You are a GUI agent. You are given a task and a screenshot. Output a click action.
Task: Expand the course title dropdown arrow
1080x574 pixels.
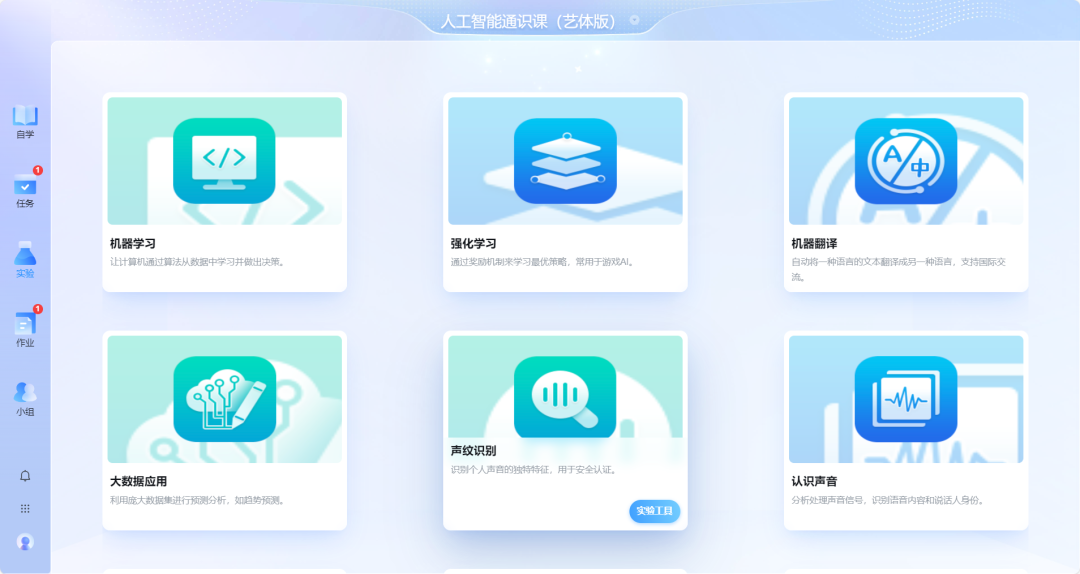(634, 20)
